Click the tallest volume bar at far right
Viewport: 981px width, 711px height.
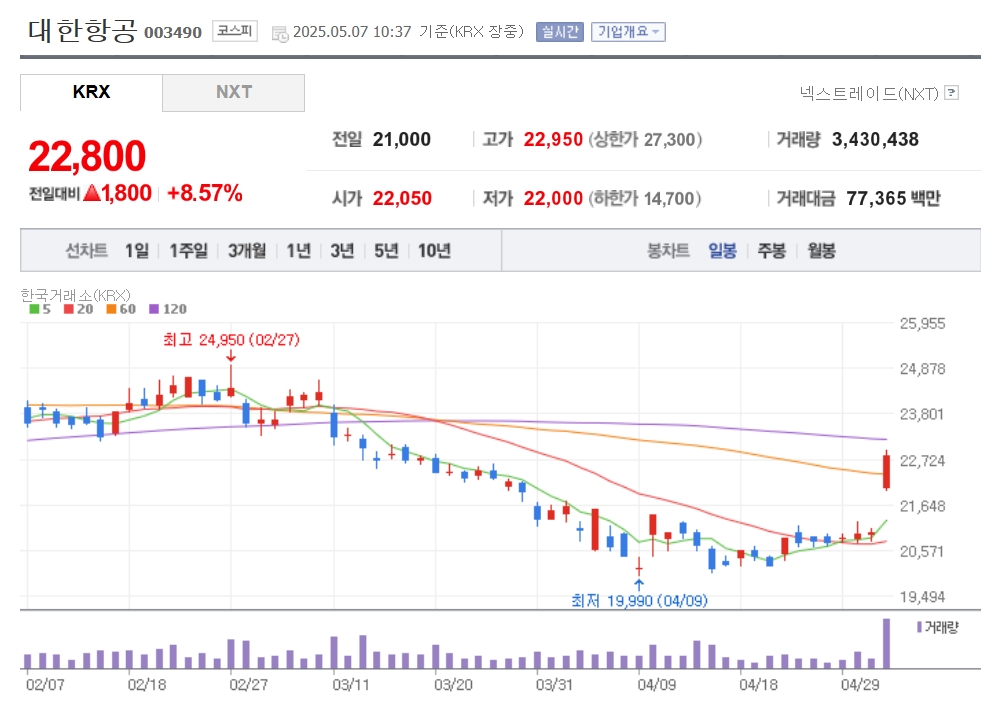click(887, 643)
